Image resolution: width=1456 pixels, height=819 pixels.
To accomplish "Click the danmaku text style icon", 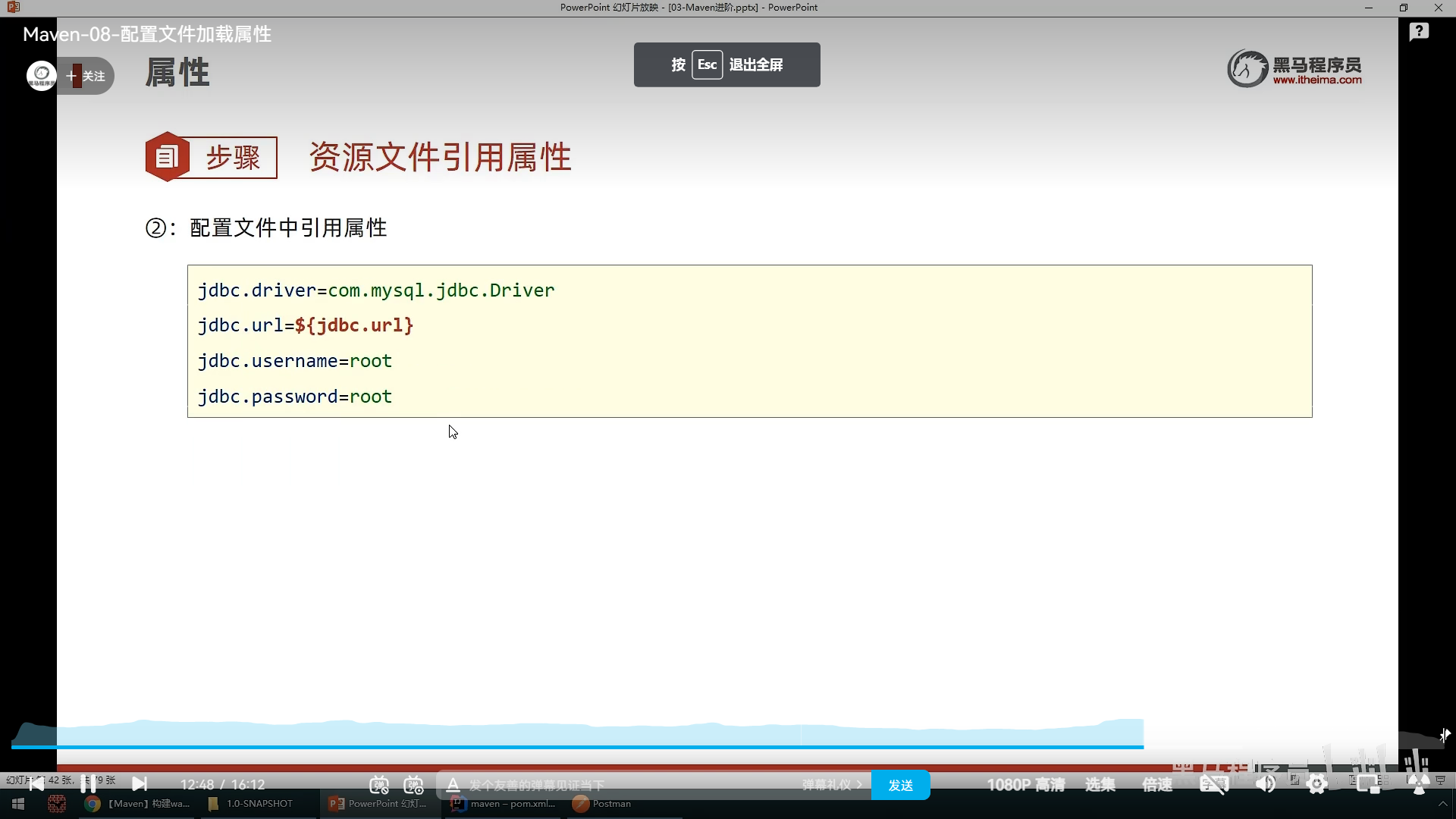I will coord(453,785).
